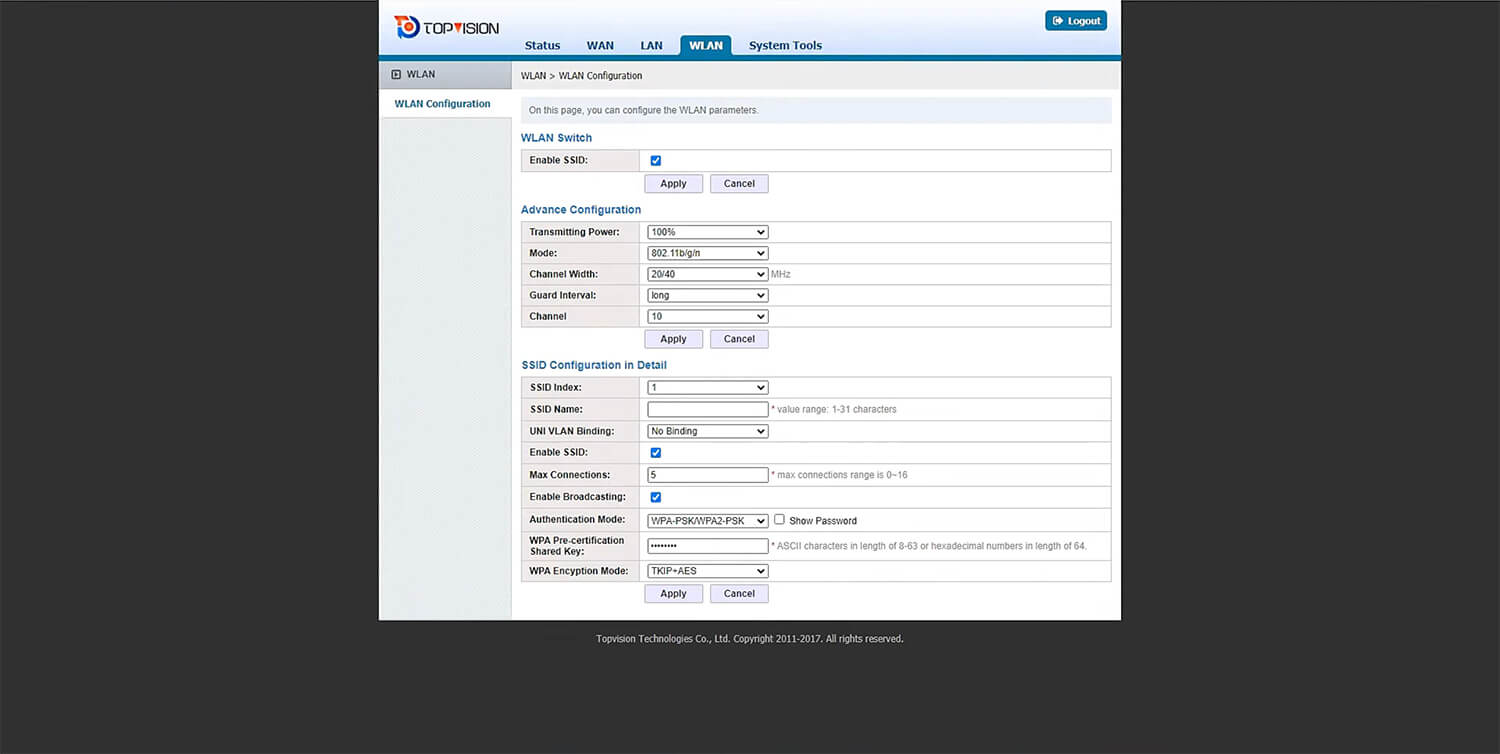Click the WLAN sidebar expand icon

(396, 75)
